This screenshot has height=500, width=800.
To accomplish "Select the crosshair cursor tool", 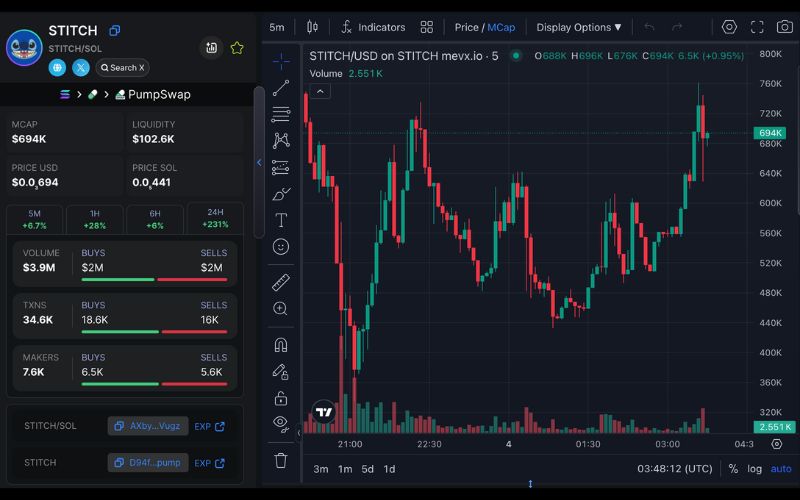I will [x=281, y=61].
